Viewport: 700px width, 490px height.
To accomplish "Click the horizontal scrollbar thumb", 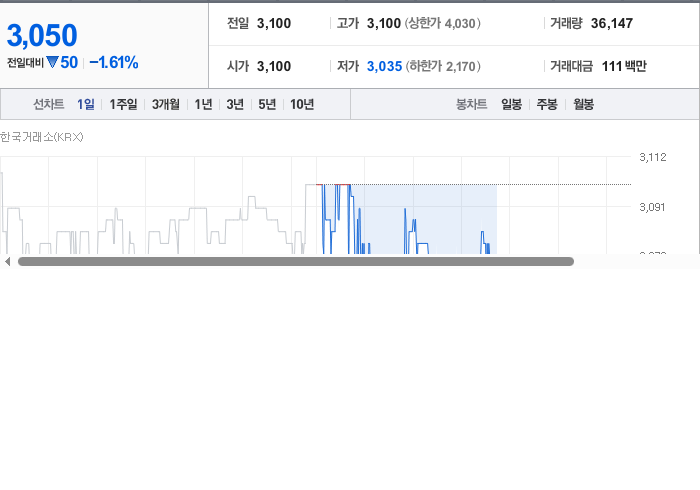I will [296, 262].
